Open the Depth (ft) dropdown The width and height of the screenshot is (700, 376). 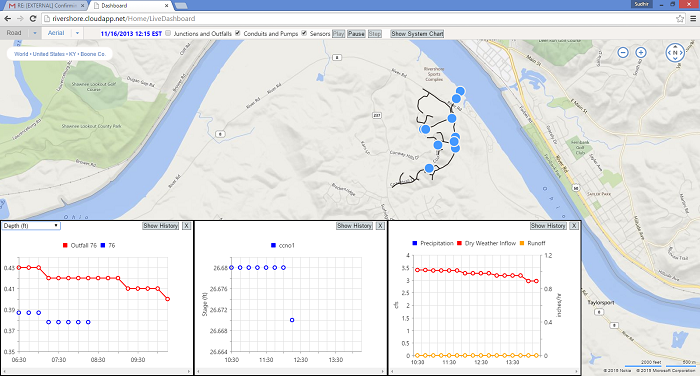click(31, 226)
